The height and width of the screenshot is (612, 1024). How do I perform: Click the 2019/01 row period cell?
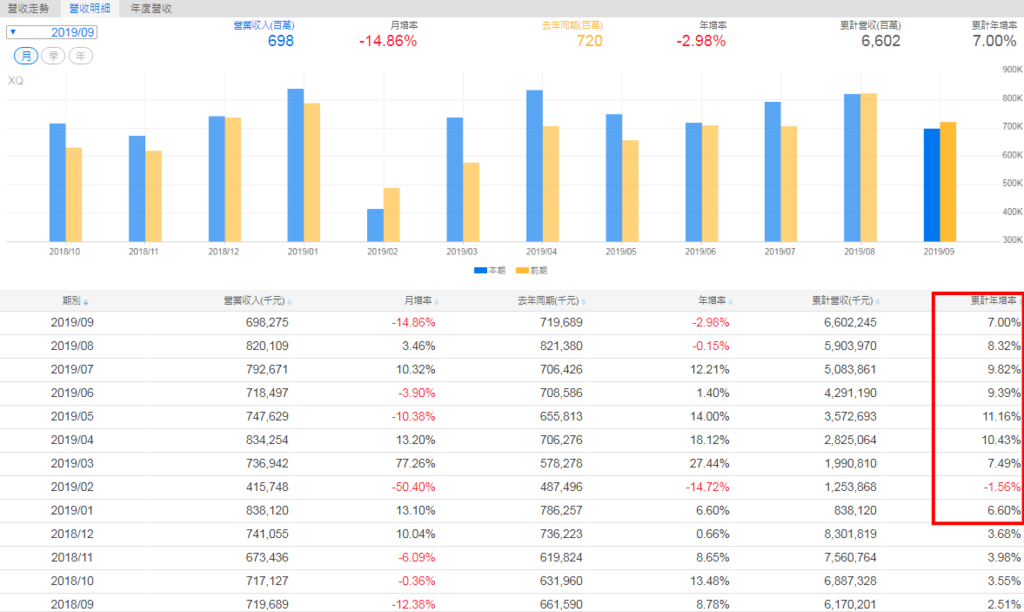click(72, 511)
